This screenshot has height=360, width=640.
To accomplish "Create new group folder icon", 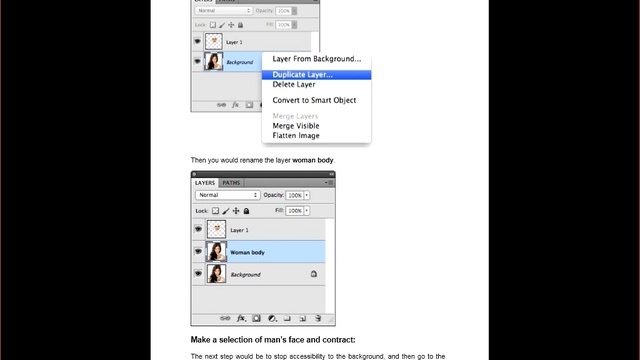I will 287,318.
